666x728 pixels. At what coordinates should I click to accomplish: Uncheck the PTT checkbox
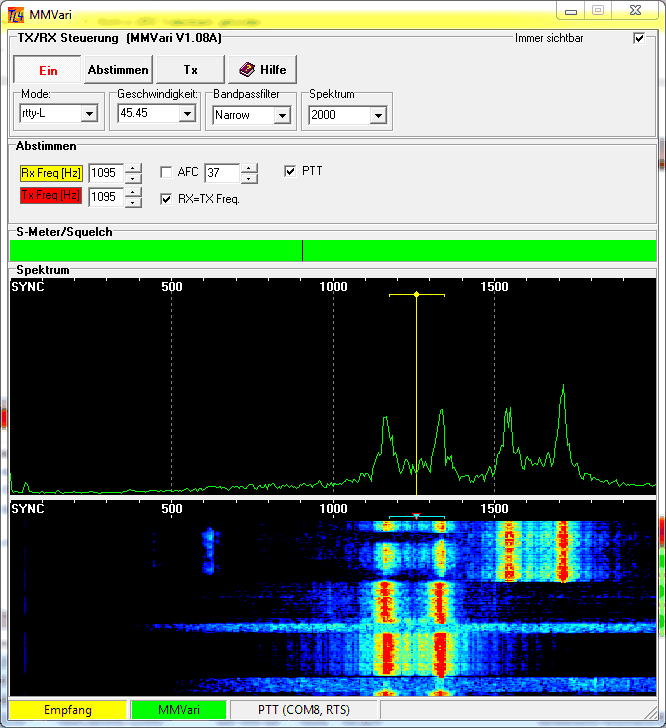point(290,171)
